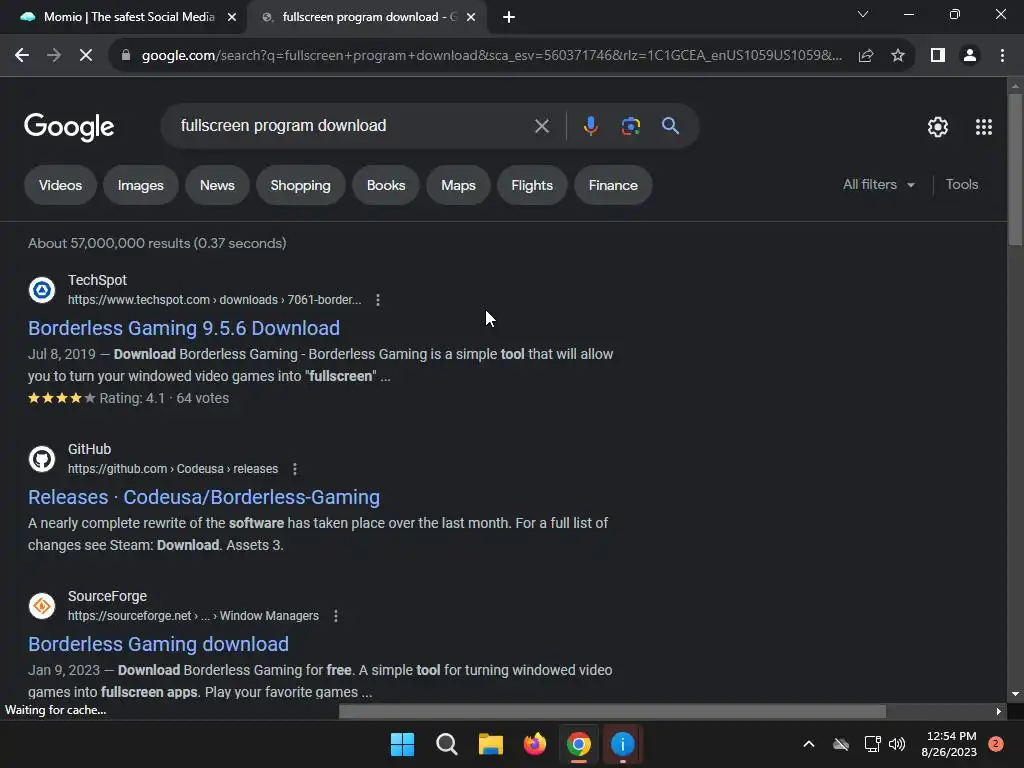Go back to the previous page
The image size is (1024, 768).
pyautogui.click(x=22, y=56)
